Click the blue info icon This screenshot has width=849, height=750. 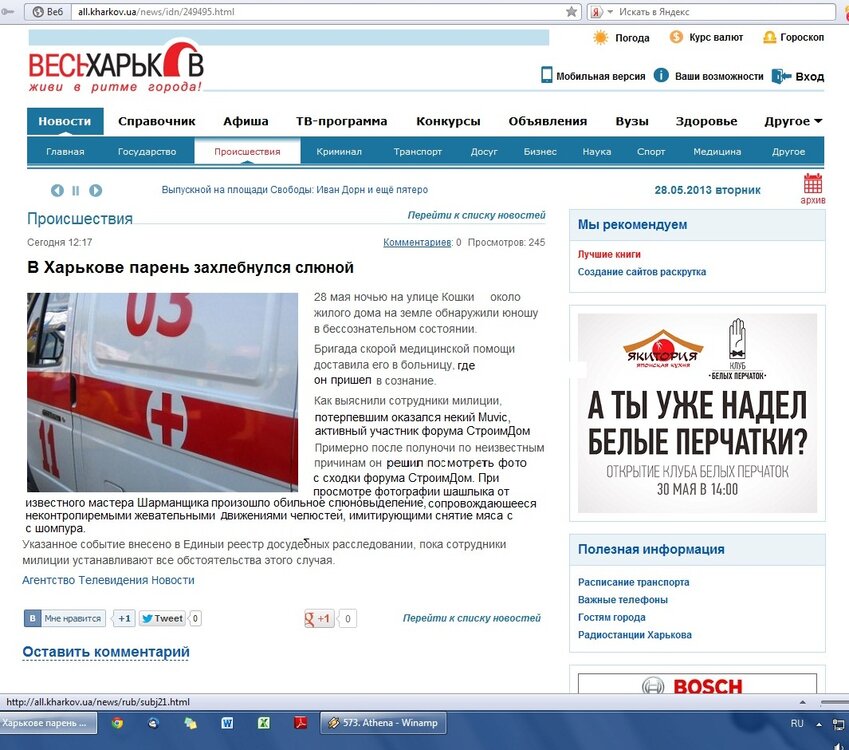(661, 75)
